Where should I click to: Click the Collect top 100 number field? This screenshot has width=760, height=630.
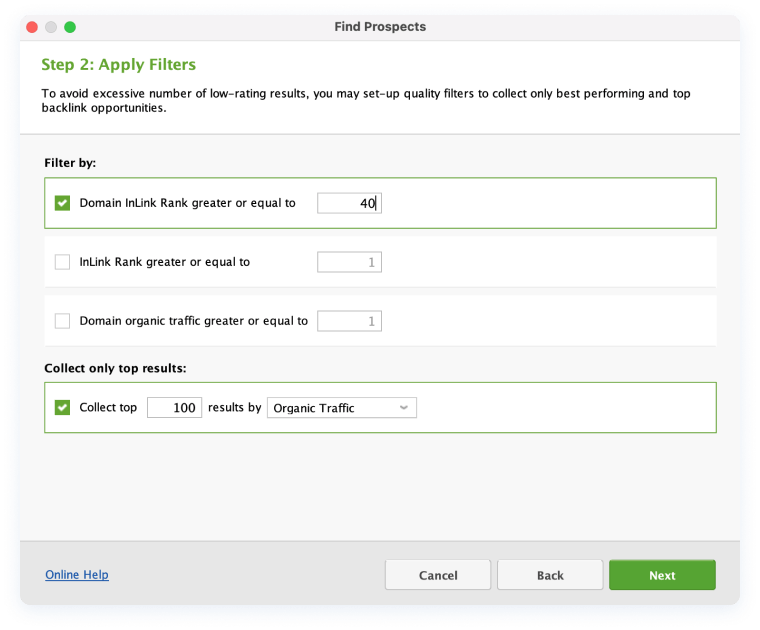[174, 408]
